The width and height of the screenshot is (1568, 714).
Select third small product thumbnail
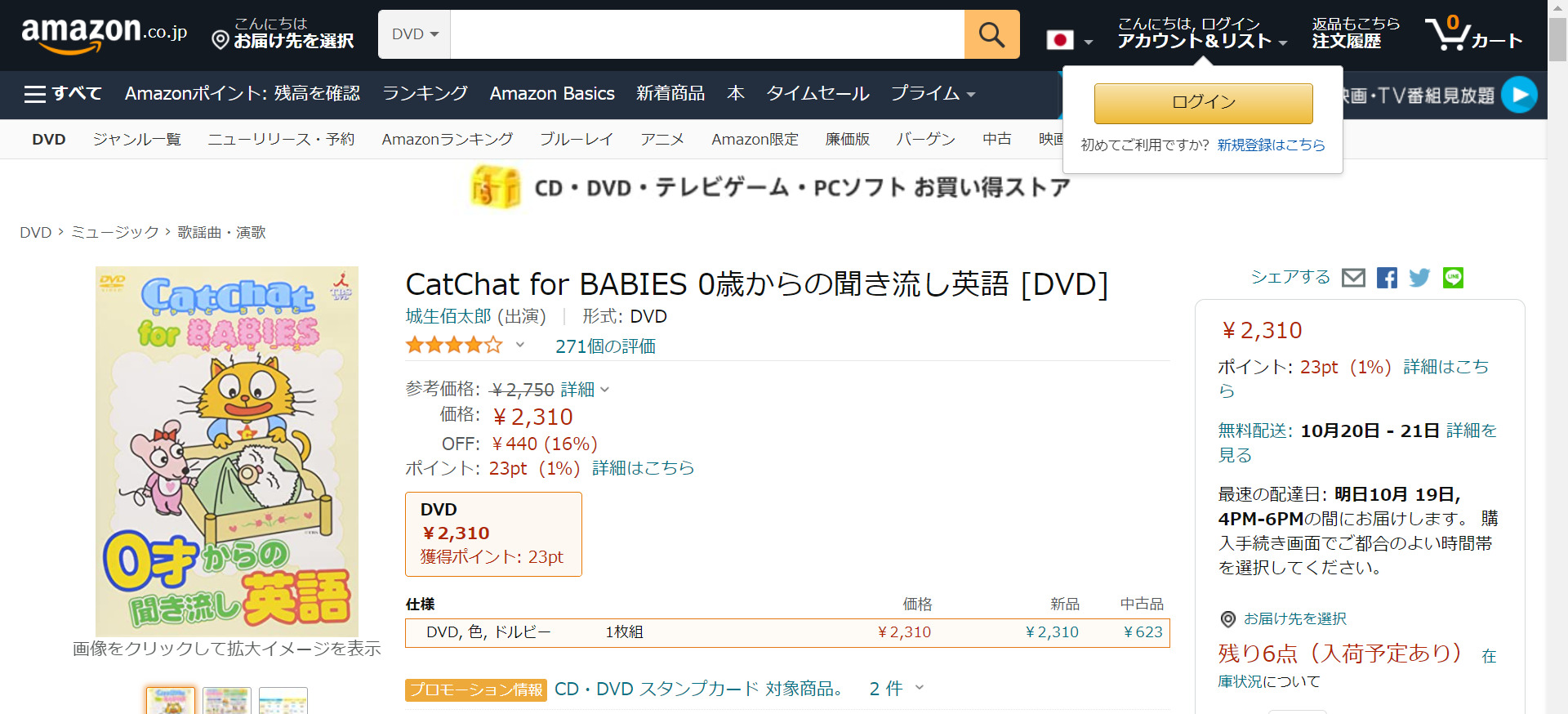point(283,701)
